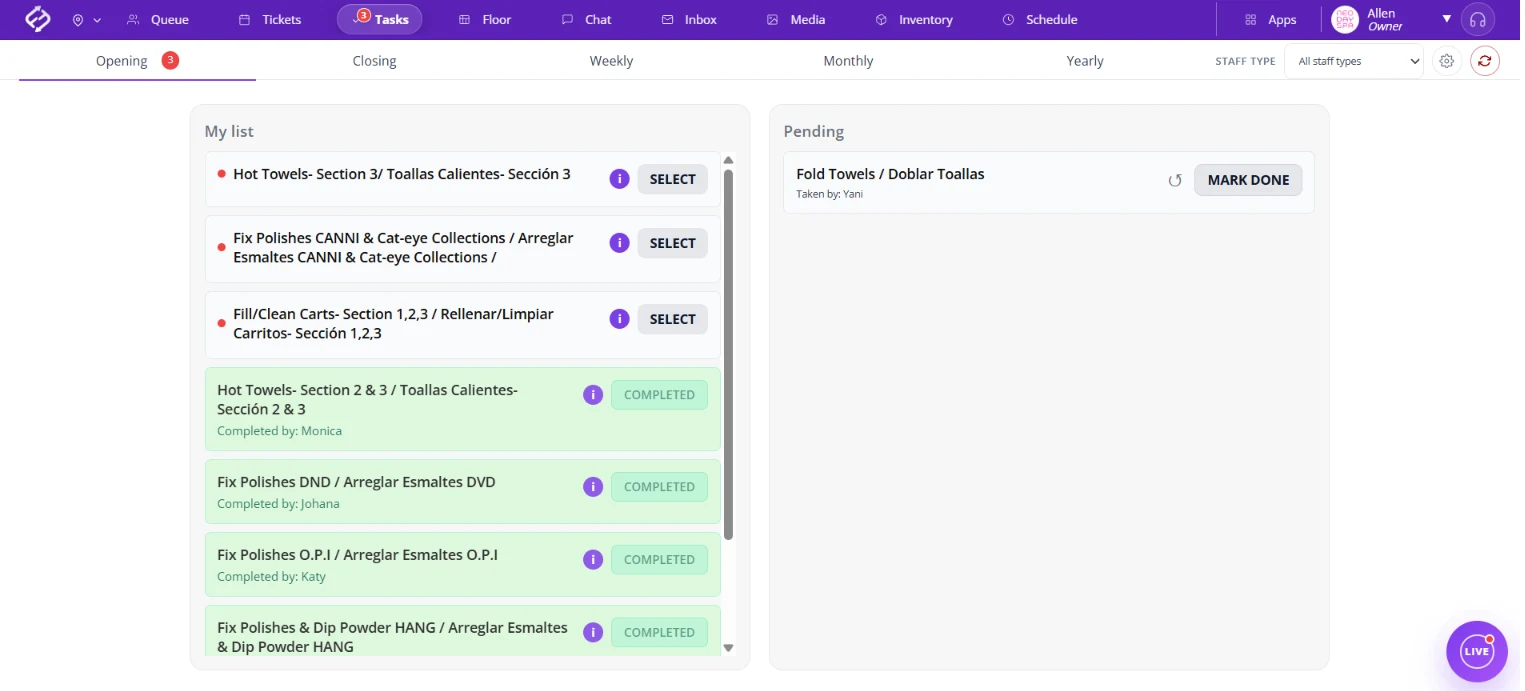Show info for Fix Polishes O.P.I task
This screenshot has height=691, width=1525.
pyautogui.click(x=593, y=560)
